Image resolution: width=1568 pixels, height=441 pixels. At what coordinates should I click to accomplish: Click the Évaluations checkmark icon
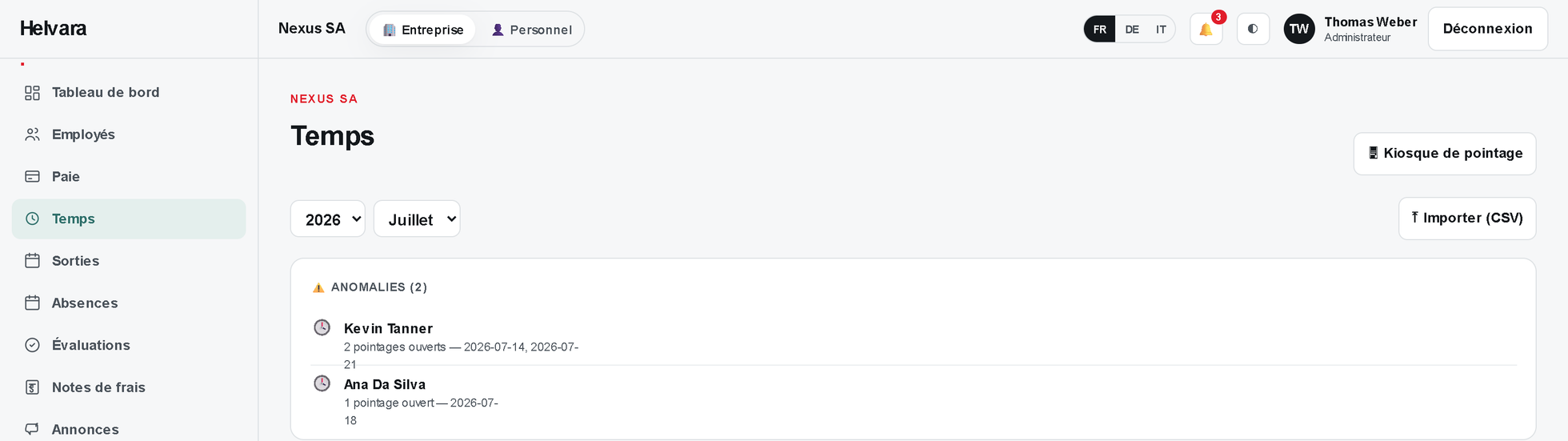[32, 345]
